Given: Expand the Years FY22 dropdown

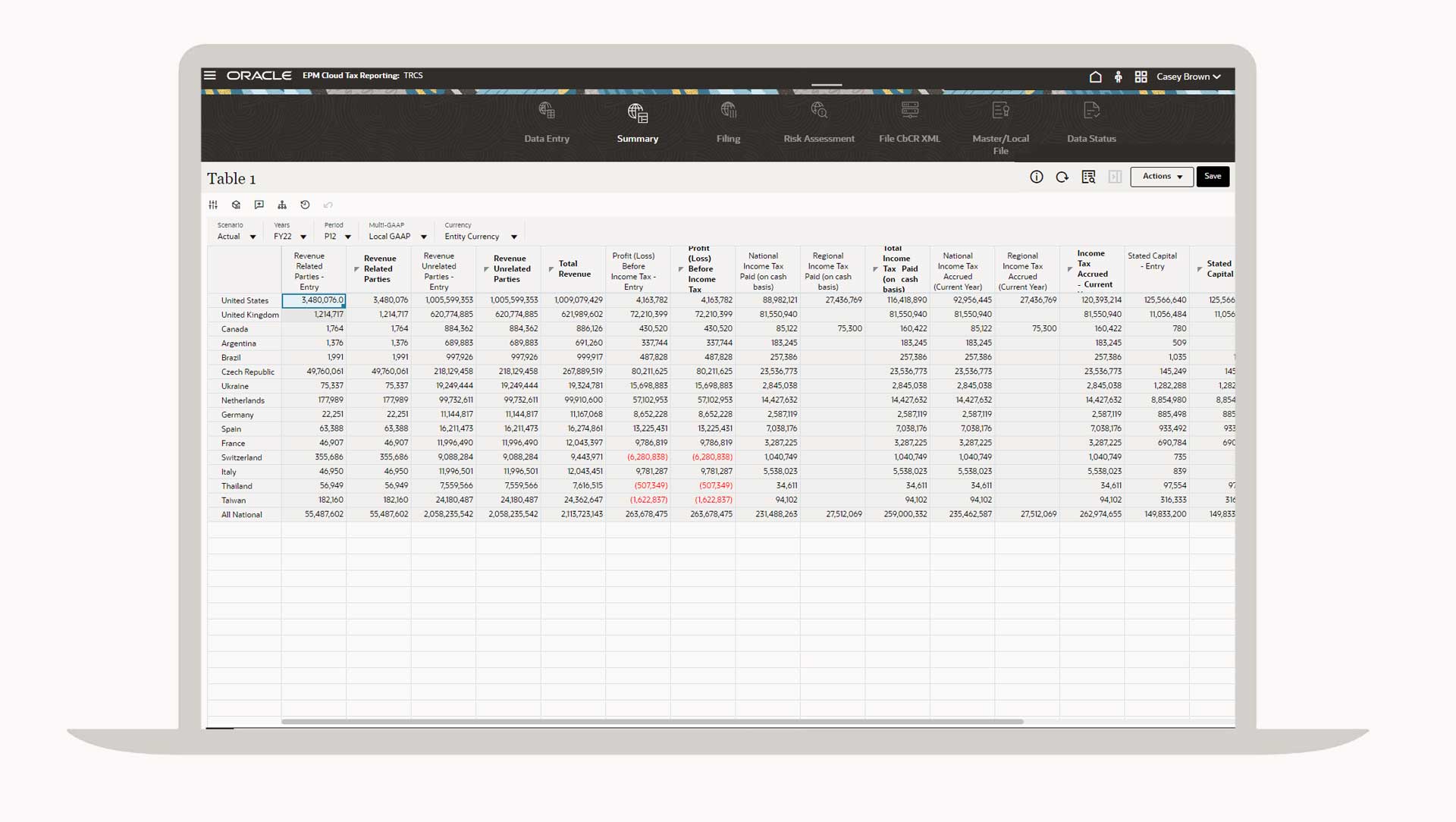Looking at the screenshot, I should point(303,237).
